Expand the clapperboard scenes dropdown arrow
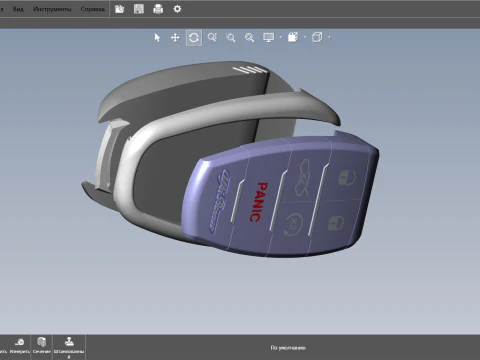480x360 pixels. (x=305, y=37)
